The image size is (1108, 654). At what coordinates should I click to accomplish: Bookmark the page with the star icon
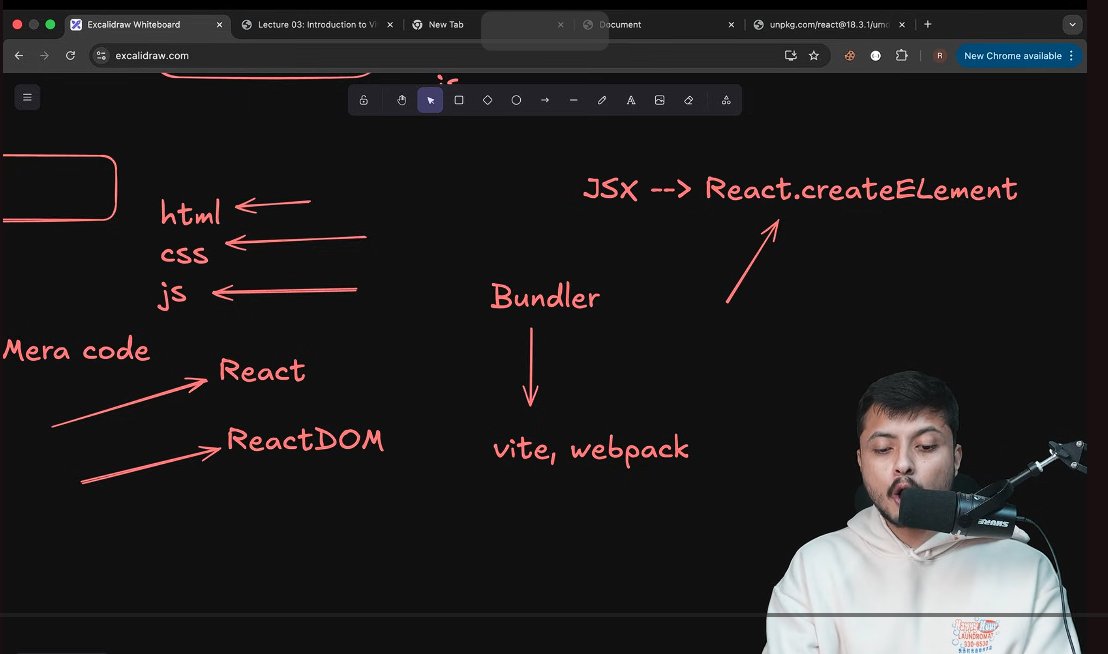(x=814, y=56)
